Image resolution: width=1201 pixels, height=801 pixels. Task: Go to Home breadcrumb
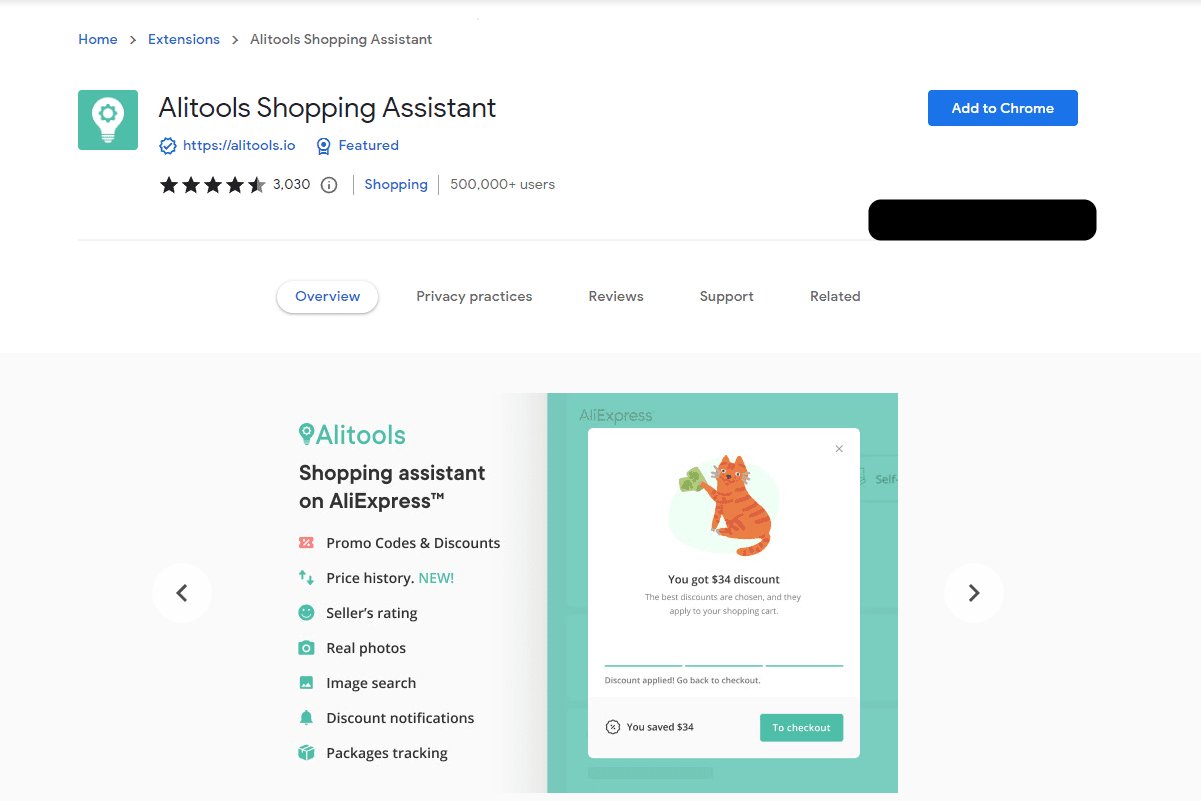[98, 39]
